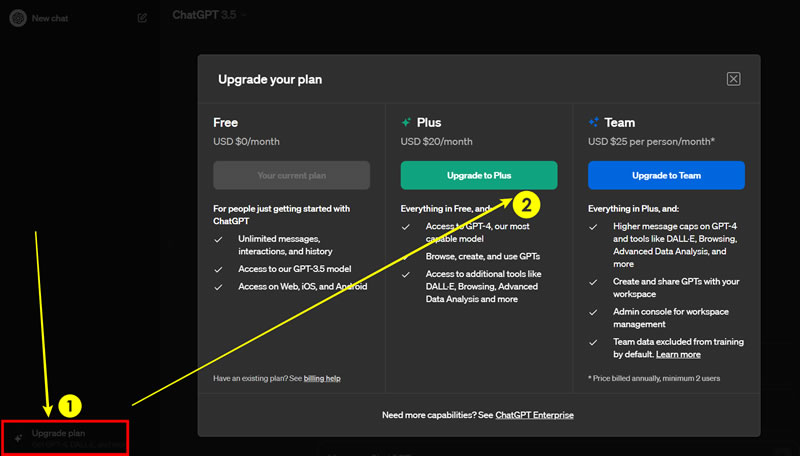Click checkmark beside Access to GPT-4 feature
This screenshot has width=800, height=456.
coord(406,227)
